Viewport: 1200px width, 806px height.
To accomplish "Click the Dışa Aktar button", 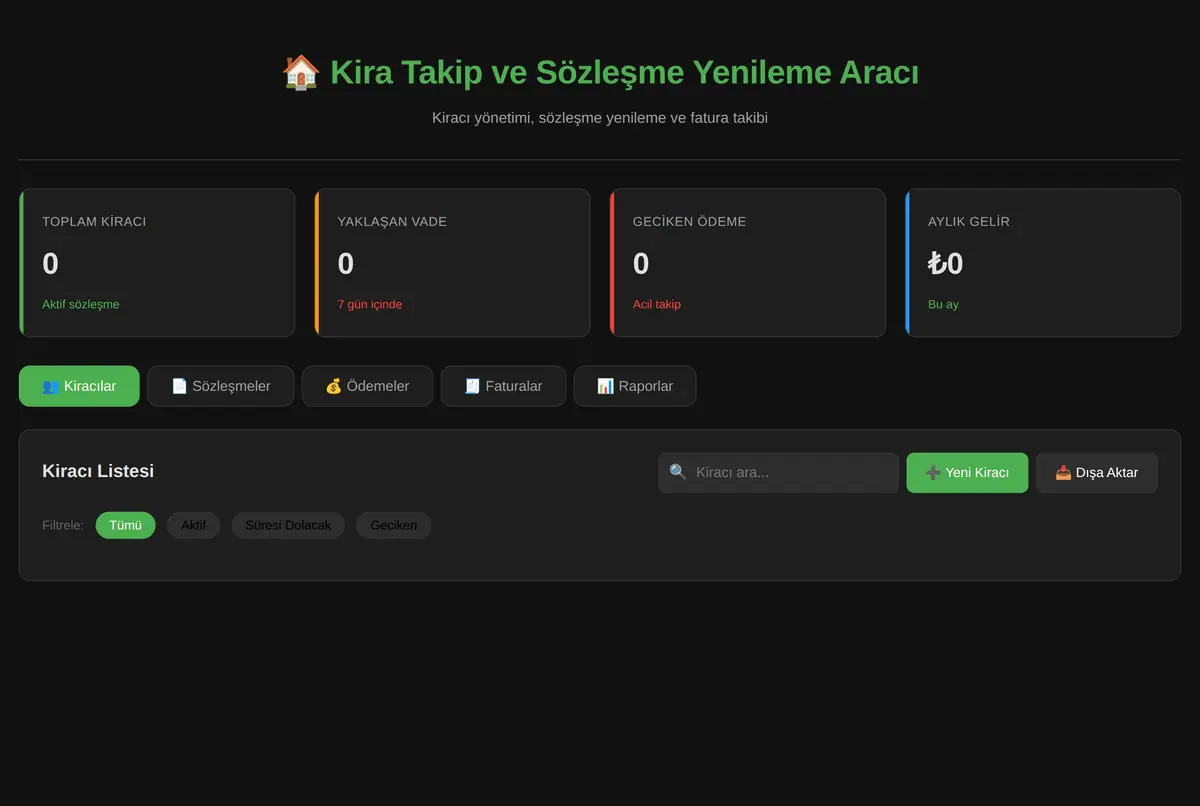I will pyautogui.click(x=1097, y=473).
